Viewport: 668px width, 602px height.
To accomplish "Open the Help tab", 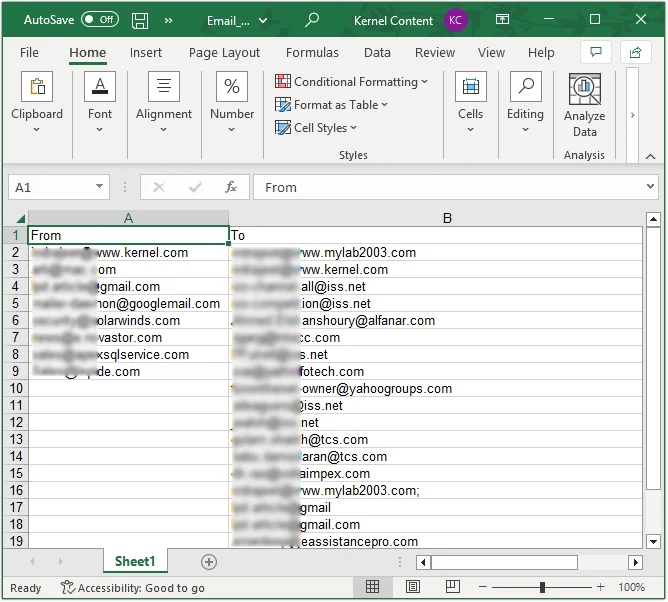I will click(541, 52).
